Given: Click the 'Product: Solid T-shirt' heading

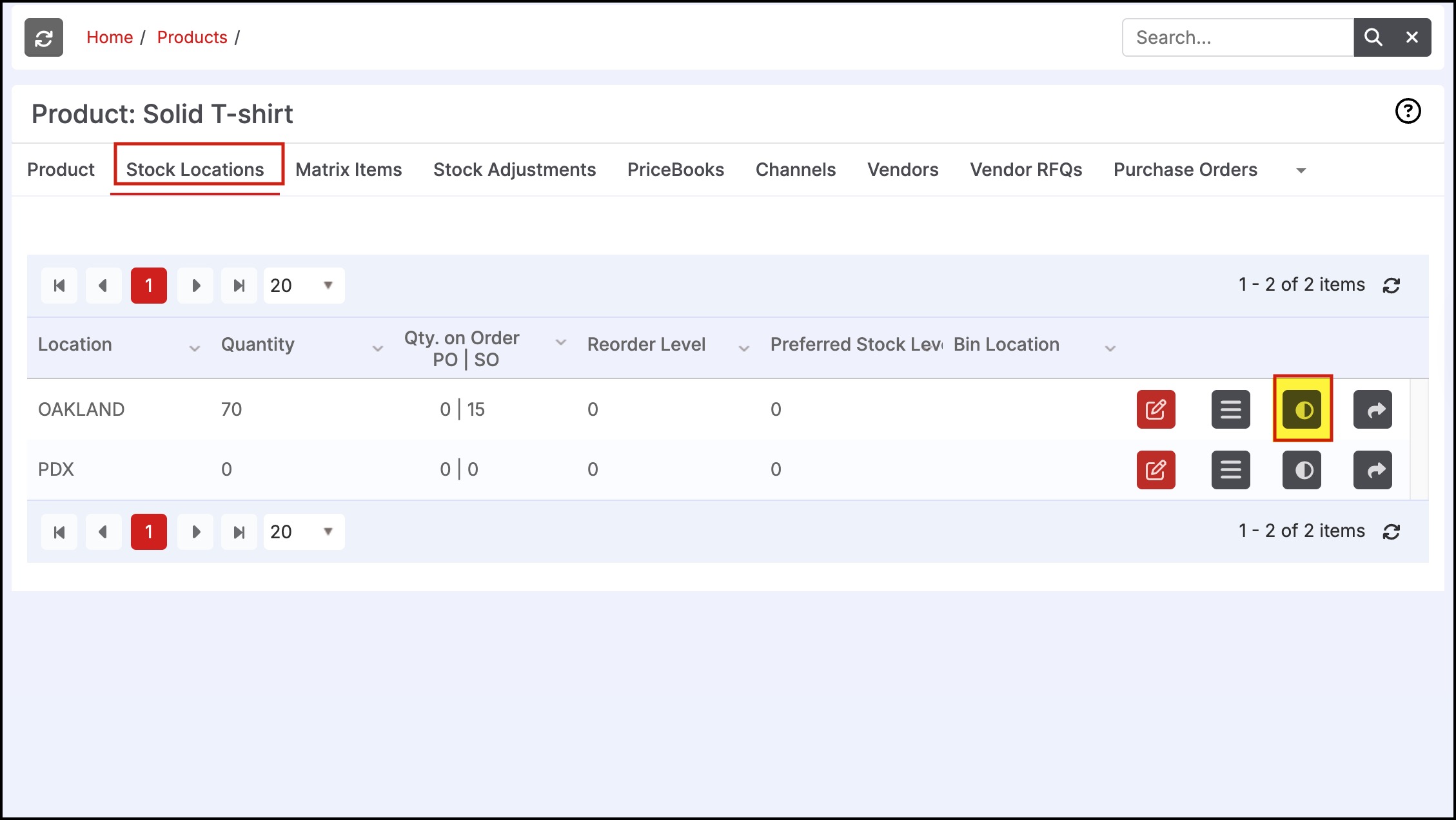Looking at the screenshot, I should click(x=162, y=114).
